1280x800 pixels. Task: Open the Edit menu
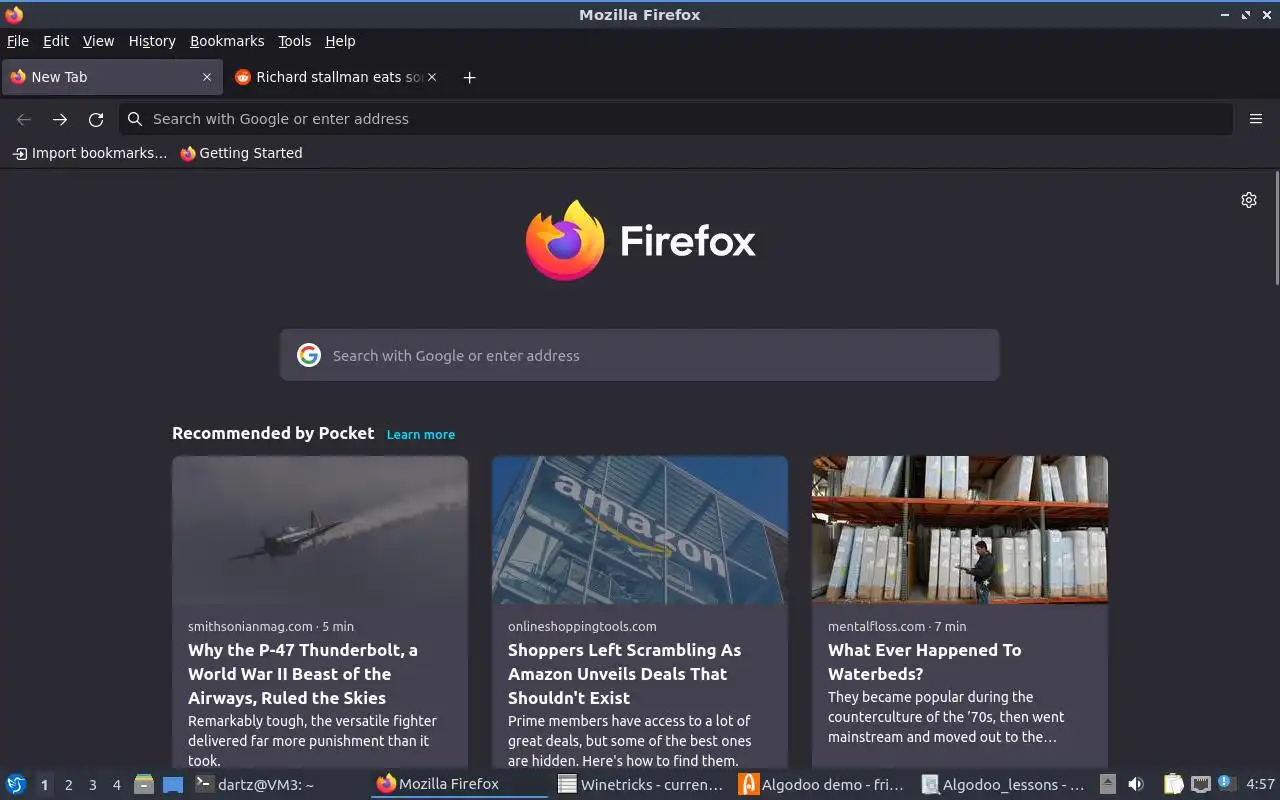[56, 41]
